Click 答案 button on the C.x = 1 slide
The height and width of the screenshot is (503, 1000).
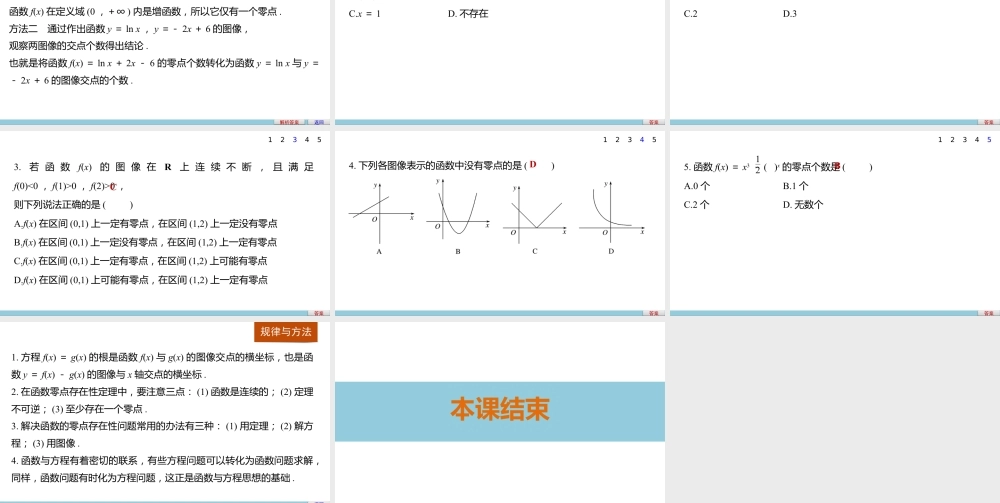click(x=654, y=122)
